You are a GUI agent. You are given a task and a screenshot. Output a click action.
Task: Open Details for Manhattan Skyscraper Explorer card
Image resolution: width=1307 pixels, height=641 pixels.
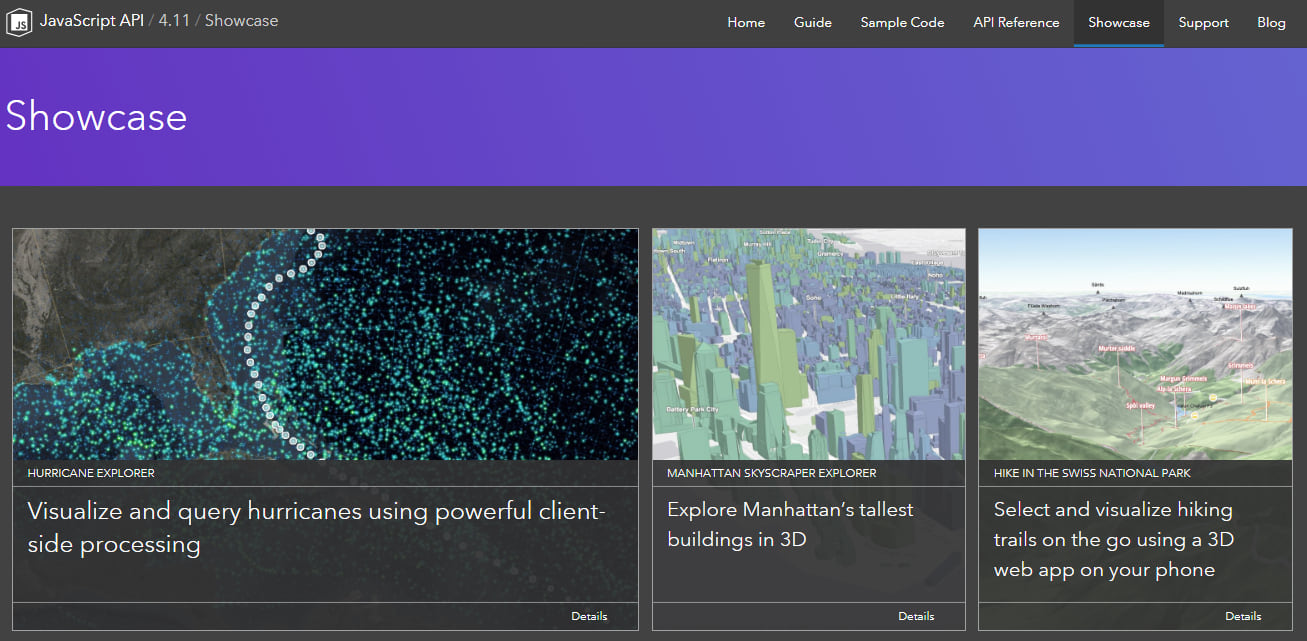tap(916, 616)
